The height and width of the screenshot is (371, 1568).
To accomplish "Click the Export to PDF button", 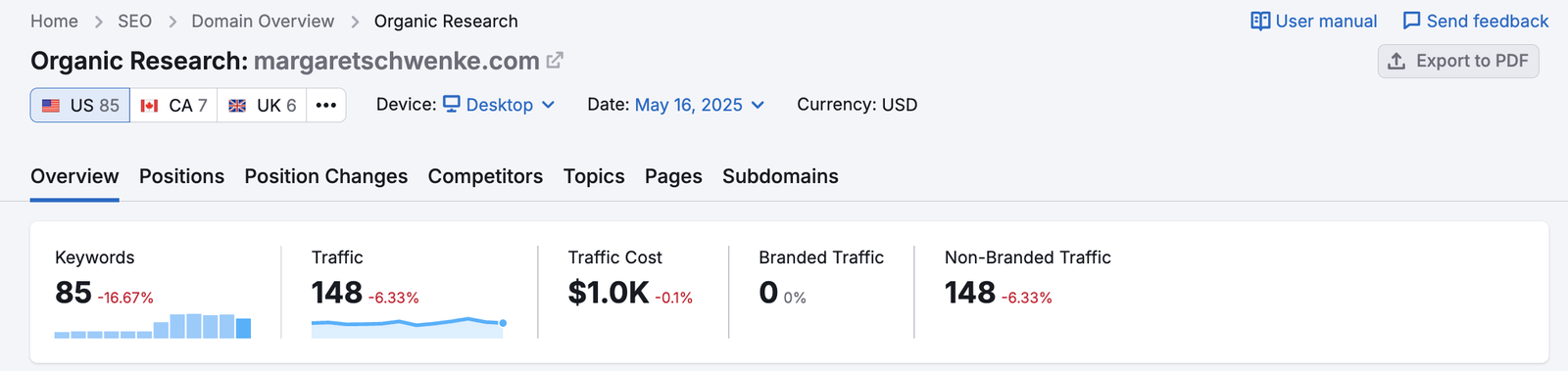I will 1458,61.
